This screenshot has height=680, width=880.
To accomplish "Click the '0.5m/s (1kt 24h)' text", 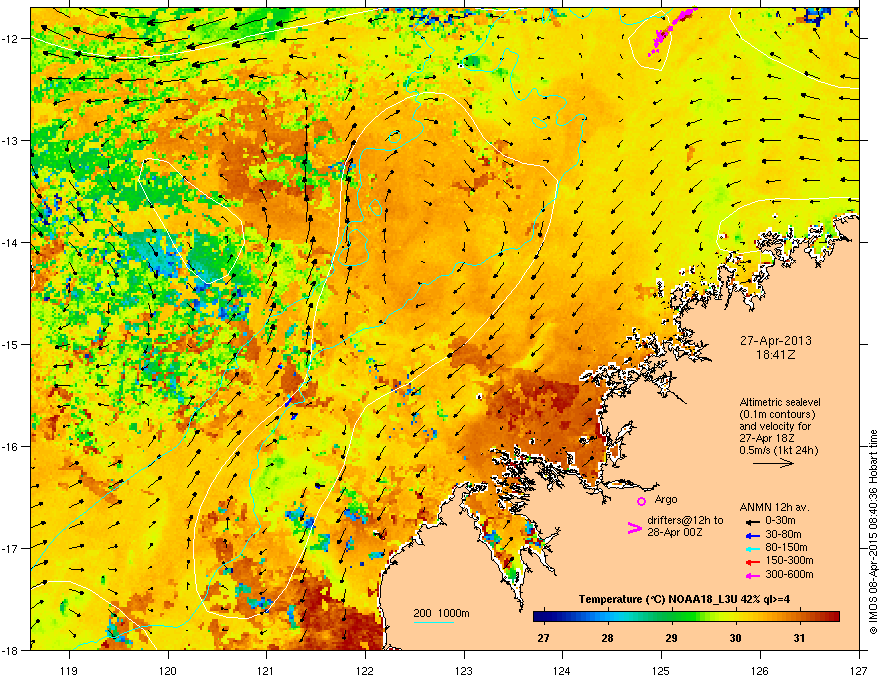I will coord(778,451).
